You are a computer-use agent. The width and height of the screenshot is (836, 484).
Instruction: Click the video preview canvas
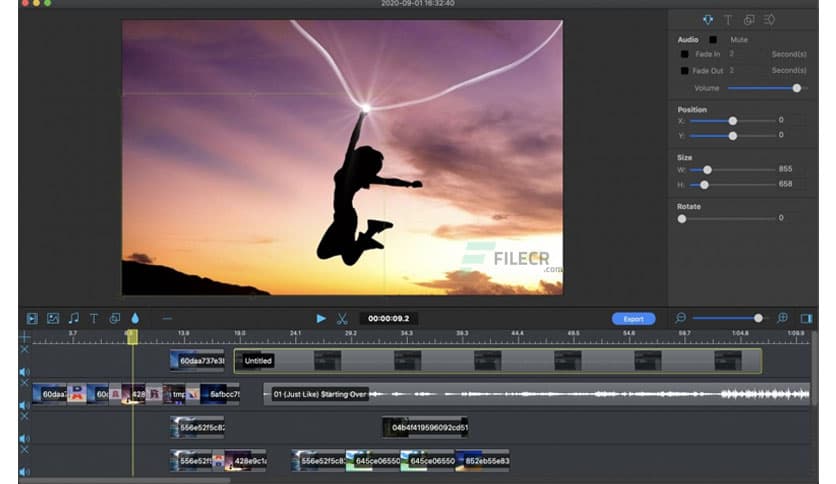pyautogui.click(x=342, y=157)
